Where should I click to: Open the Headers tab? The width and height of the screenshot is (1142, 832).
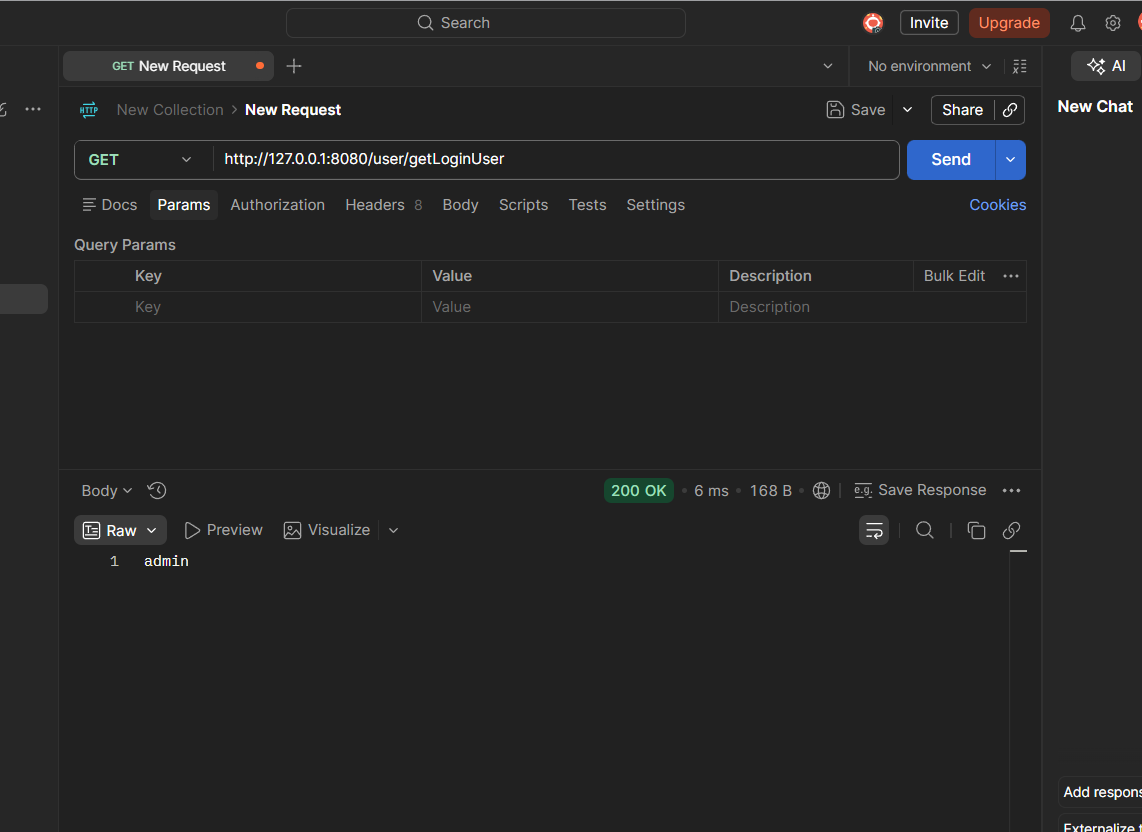click(383, 205)
